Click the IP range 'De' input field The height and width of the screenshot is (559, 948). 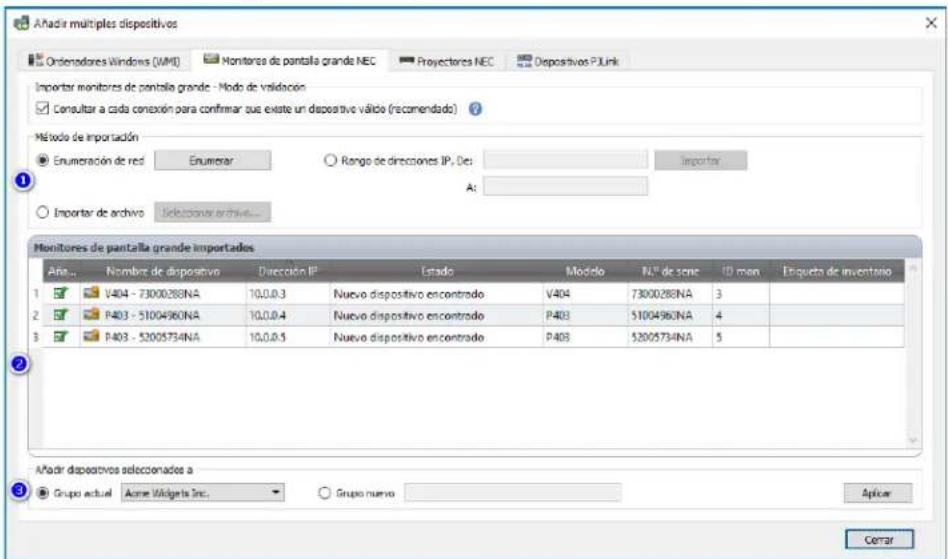[565, 160]
